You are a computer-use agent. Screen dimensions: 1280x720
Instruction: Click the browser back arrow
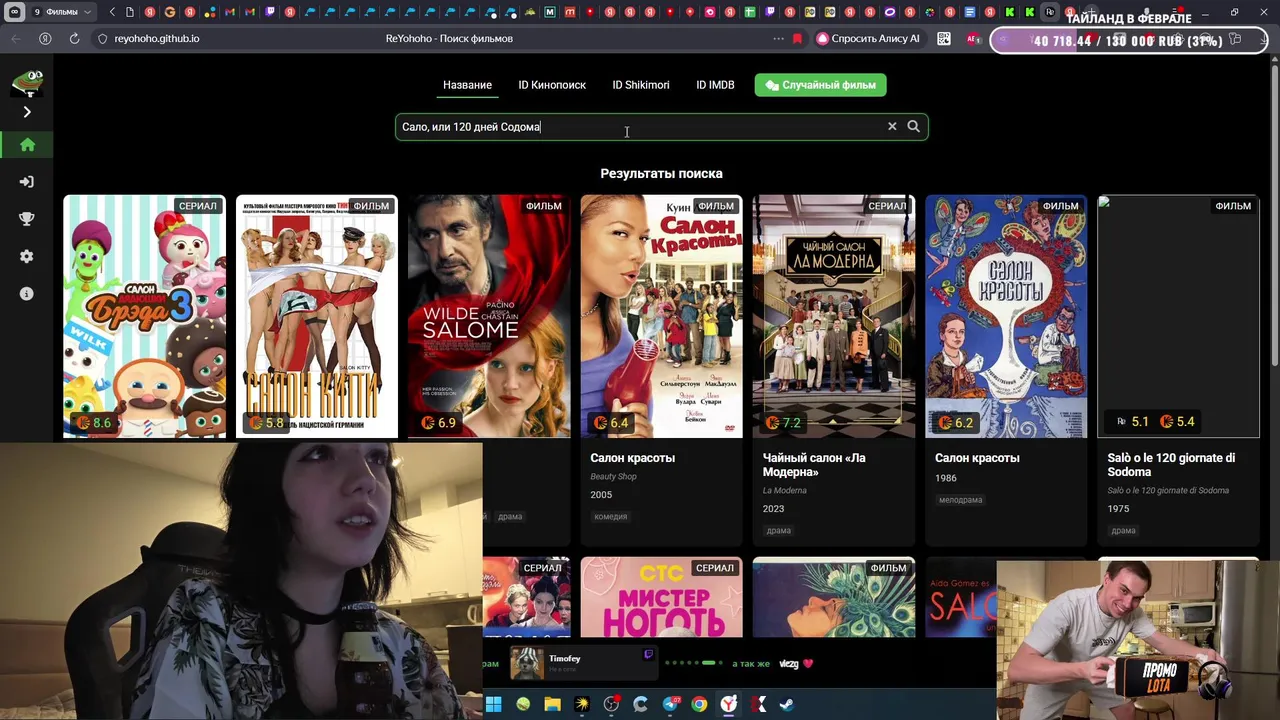point(16,38)
